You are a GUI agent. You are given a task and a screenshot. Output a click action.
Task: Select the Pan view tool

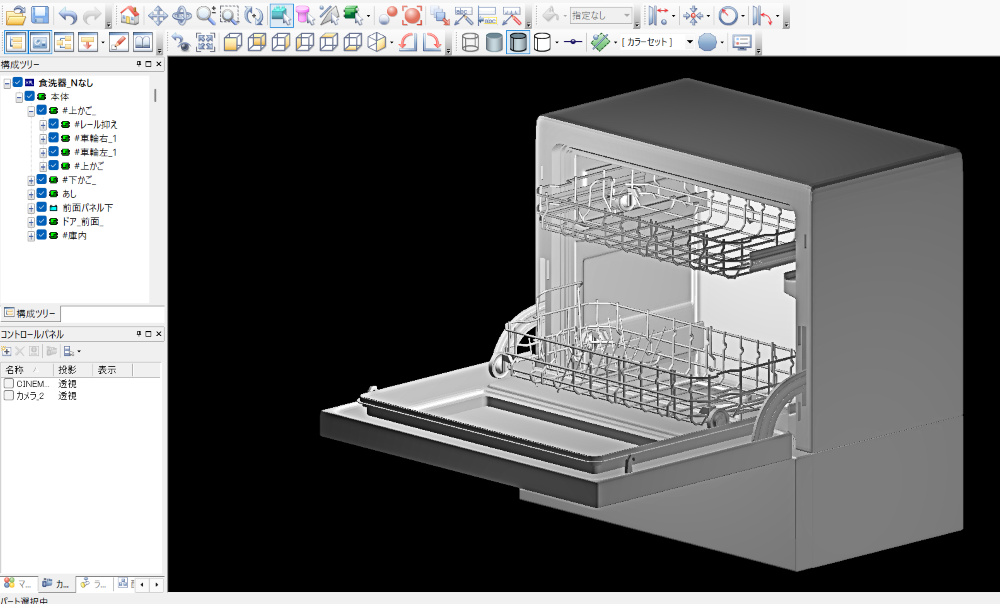pyautogui.click(x=159, y=13)
